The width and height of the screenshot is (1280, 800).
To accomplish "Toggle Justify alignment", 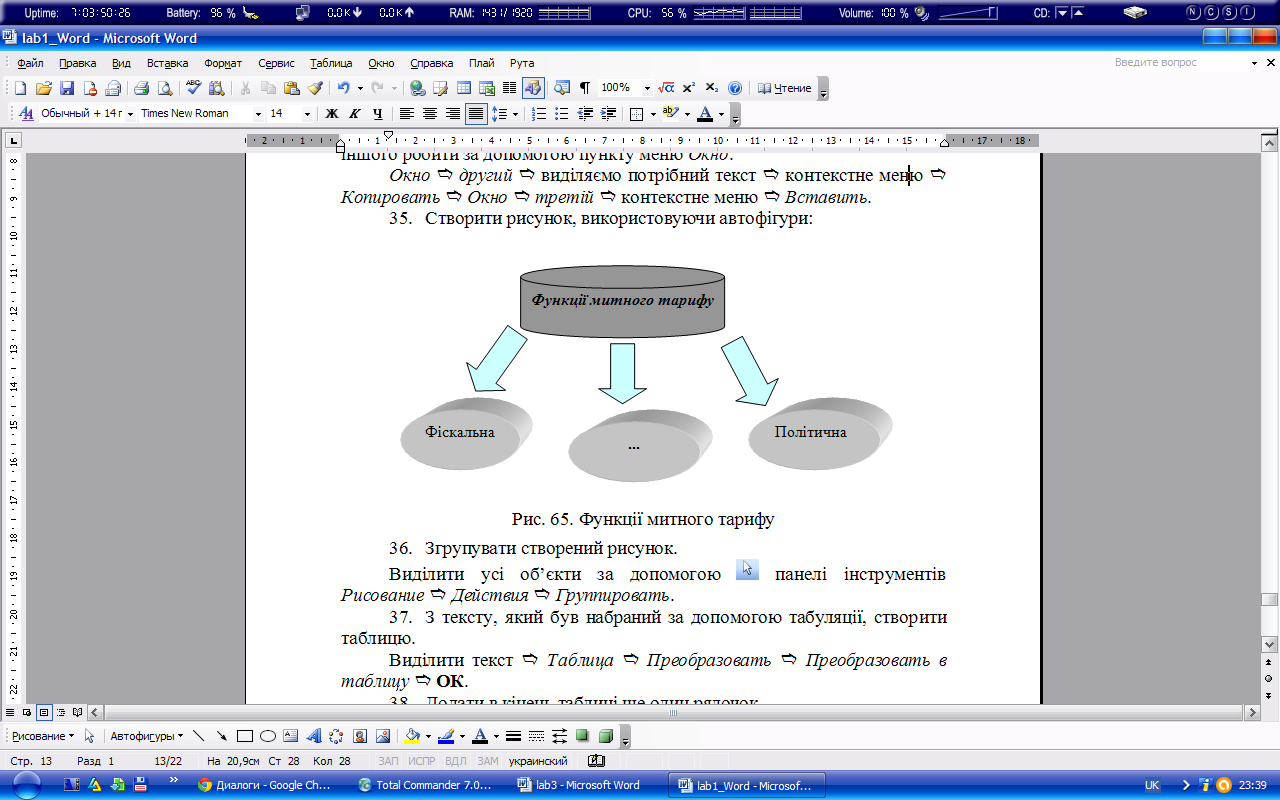I will [x=476, y=114].
